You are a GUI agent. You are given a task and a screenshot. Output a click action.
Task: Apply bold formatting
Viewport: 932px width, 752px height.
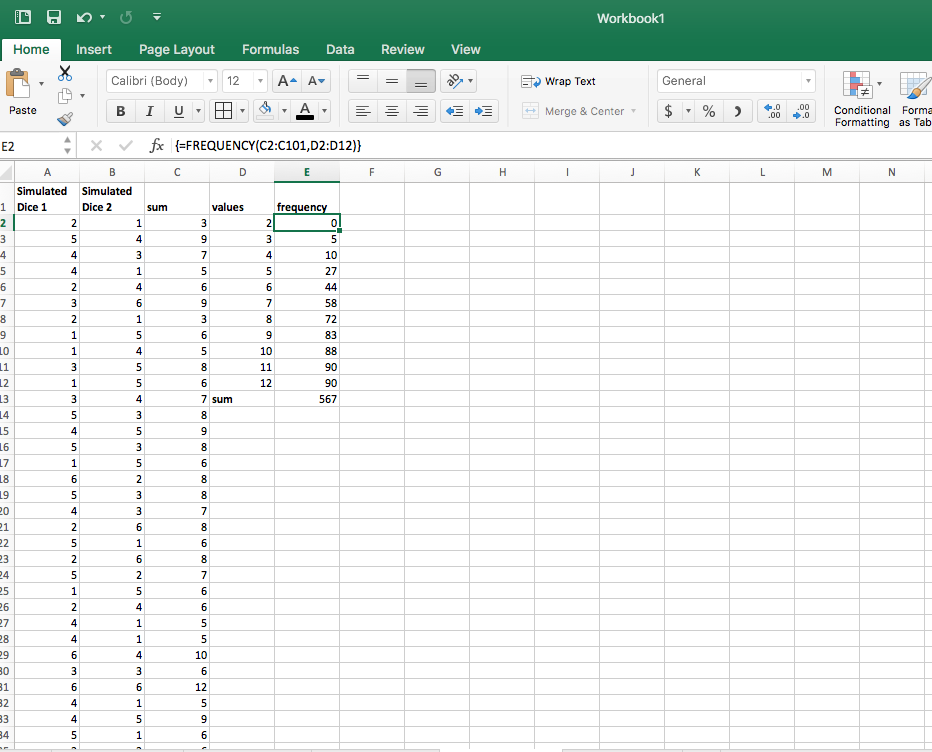click(x=120, y=111)
